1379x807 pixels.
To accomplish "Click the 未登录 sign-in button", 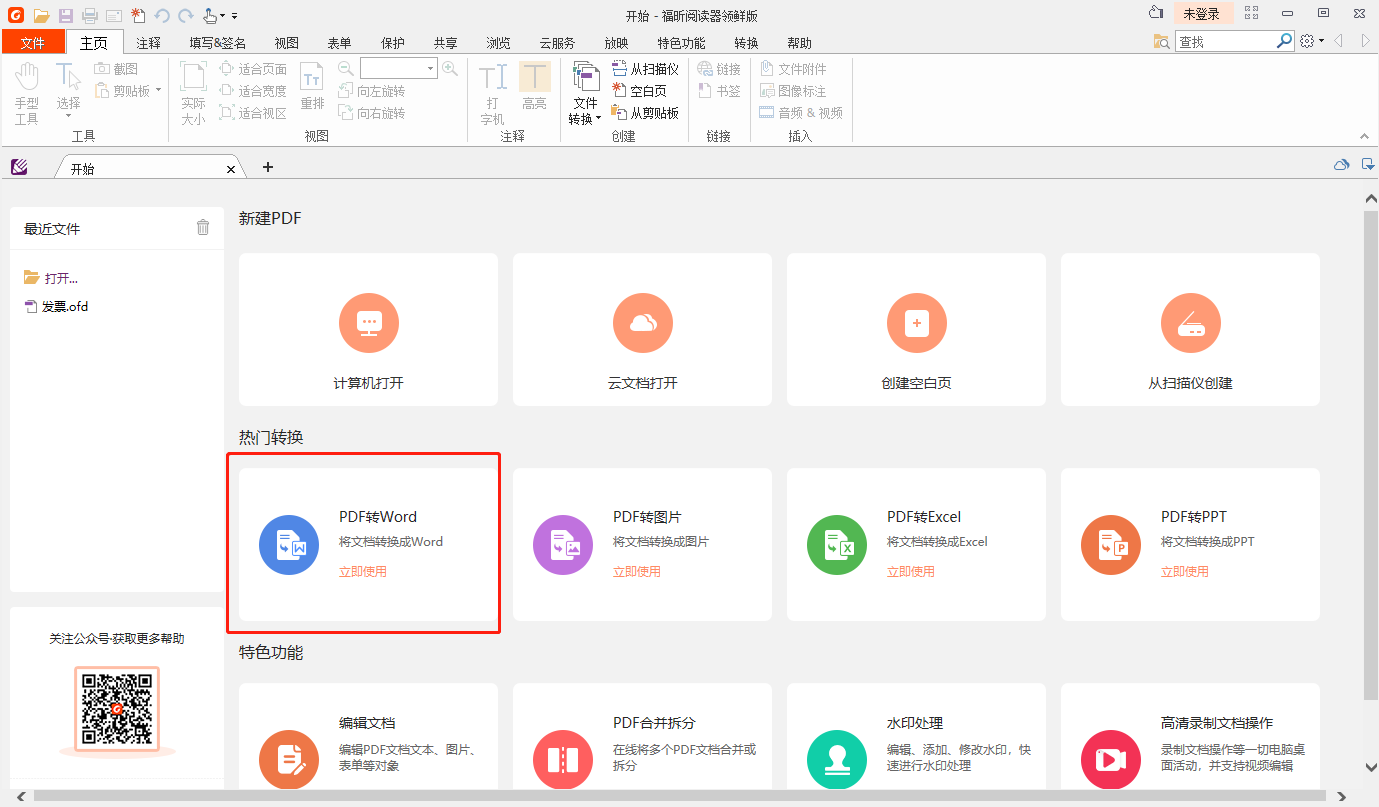I will (x=1202, y=14).
